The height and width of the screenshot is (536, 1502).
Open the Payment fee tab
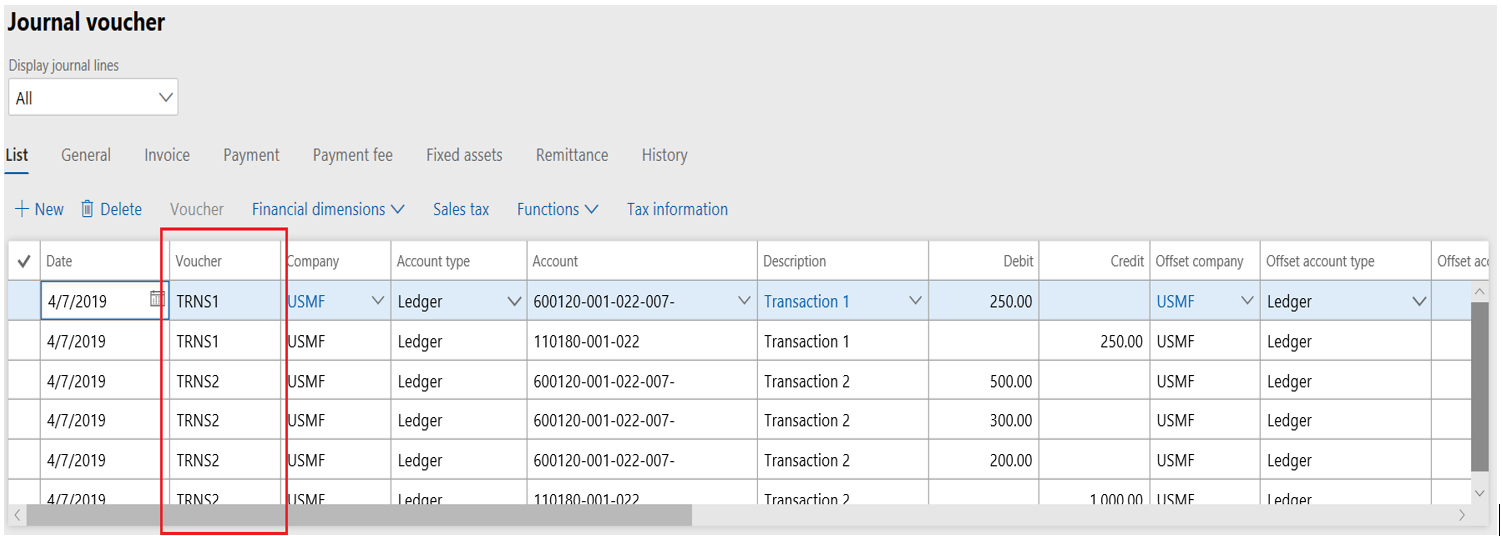pos(352,155)
